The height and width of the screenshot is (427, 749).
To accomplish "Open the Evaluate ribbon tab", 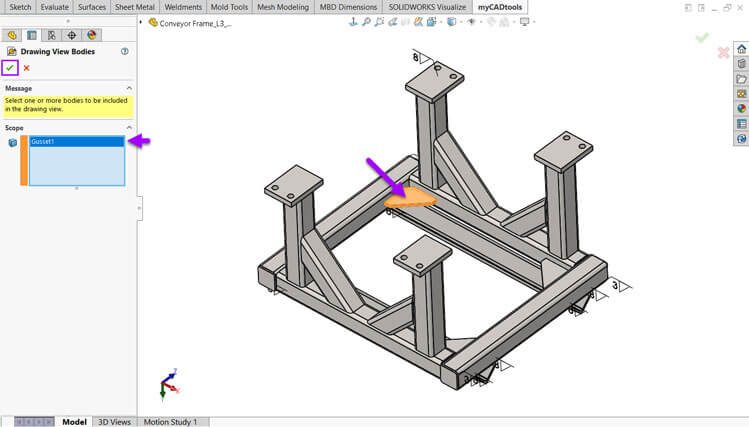I will [54, 7].
